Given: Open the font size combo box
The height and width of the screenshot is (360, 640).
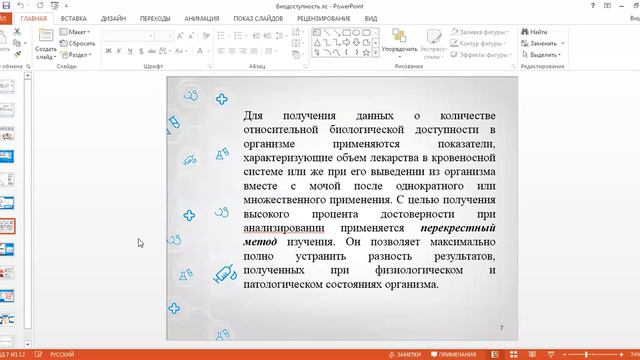Looking at the screenshot, I should pos(164,36).
